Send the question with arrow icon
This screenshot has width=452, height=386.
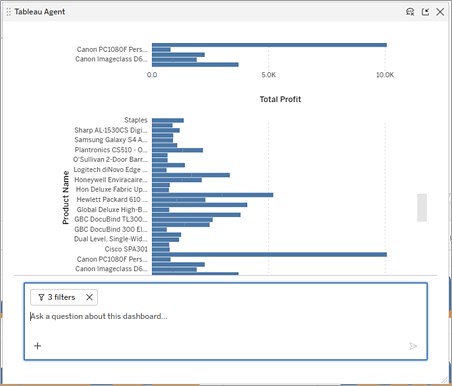pyautogui.click(x=413, y=346)
